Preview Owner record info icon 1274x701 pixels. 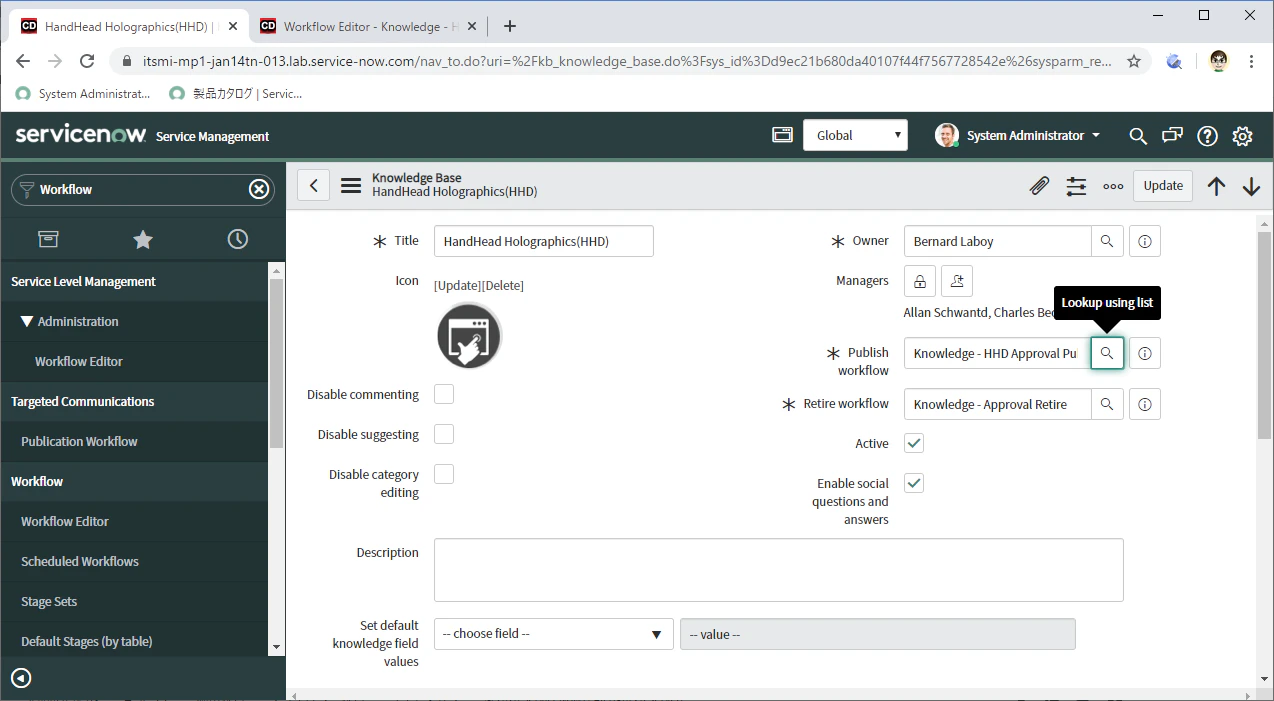(x=1145, y=241)
